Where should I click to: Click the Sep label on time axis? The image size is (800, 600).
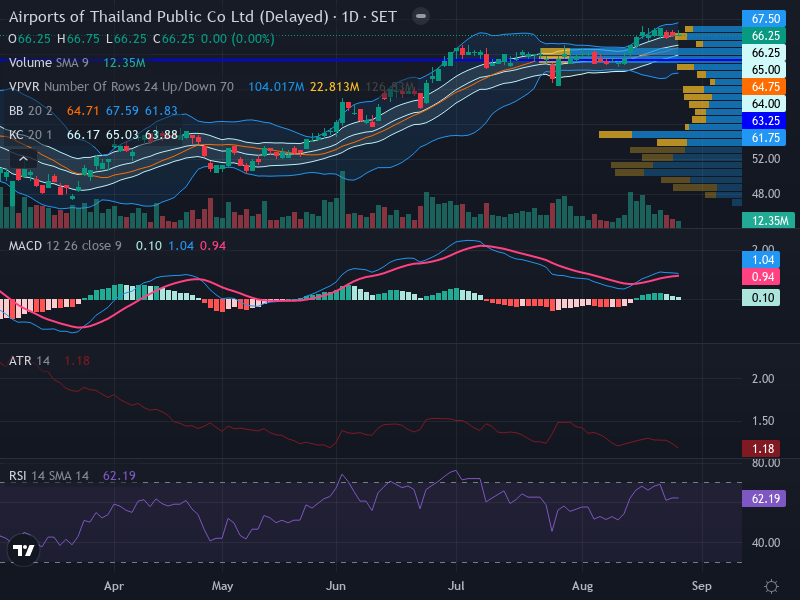[702, 586]
